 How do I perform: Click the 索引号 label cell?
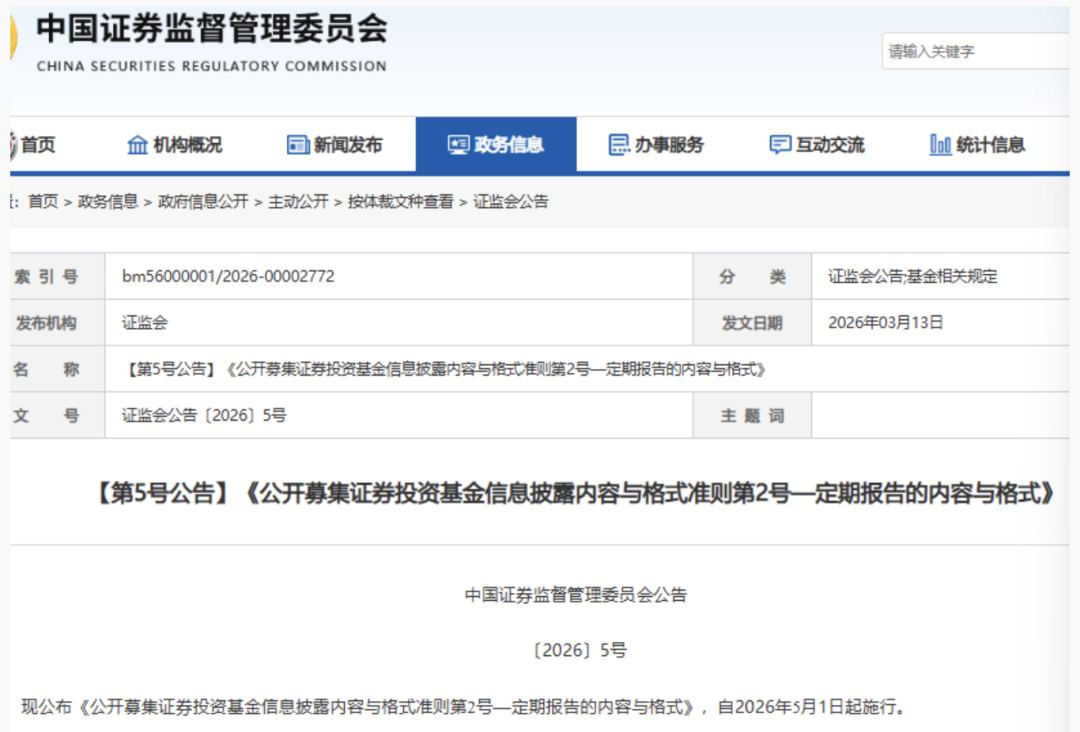coord(57,276)
